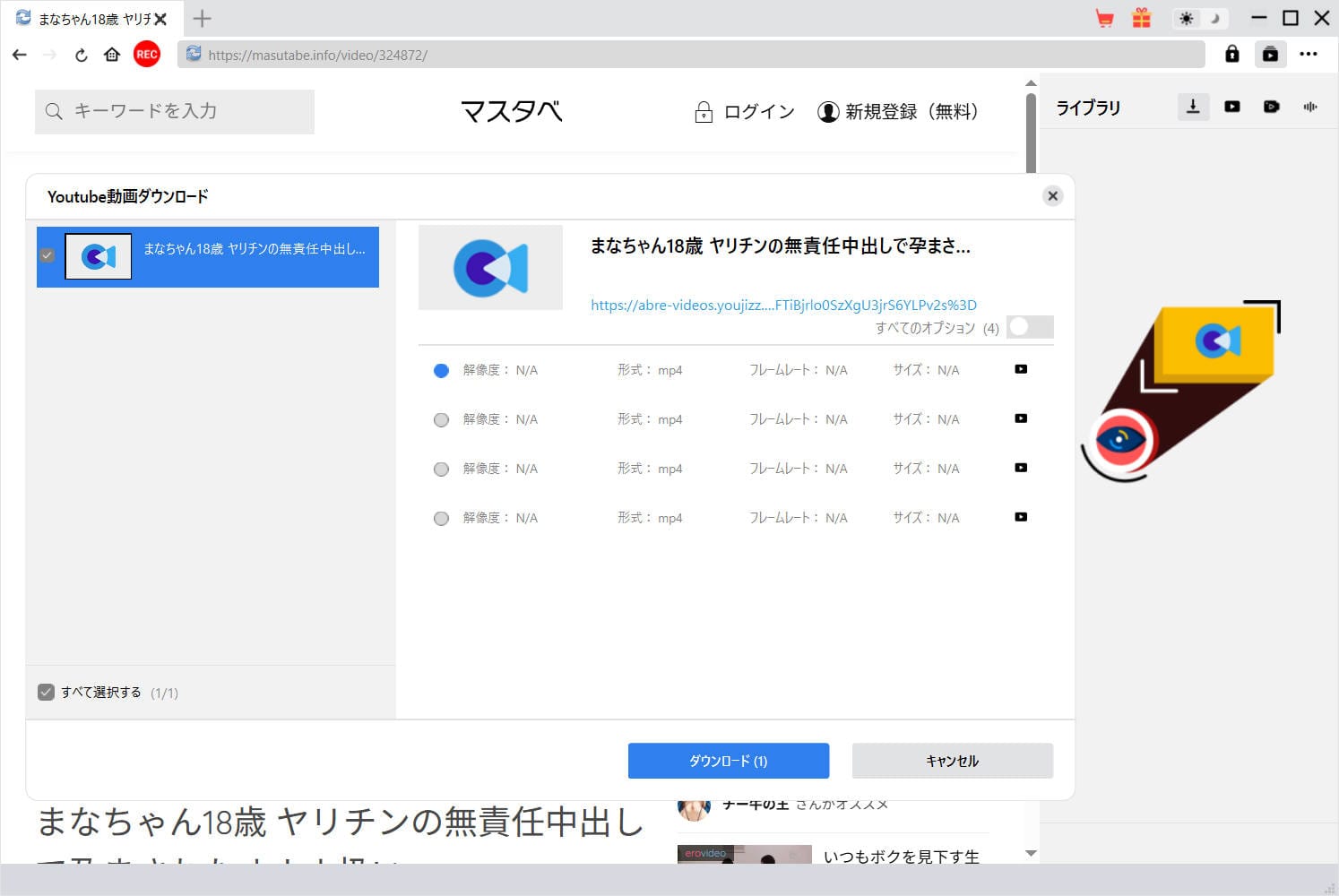Screen dimensions: 1339x896
Task: Click video icon on first option row
Action: point(1021,369)
